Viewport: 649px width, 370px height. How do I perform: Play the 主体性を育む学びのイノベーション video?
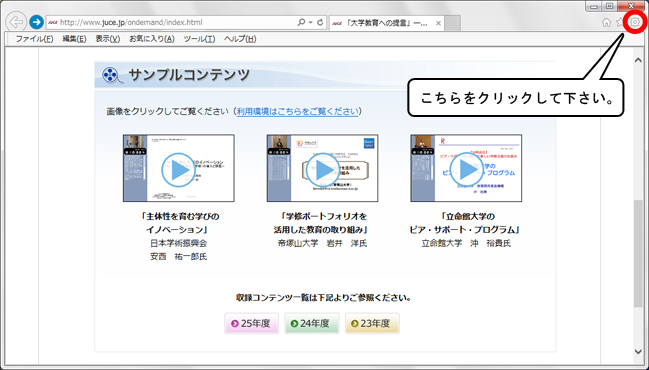pos(179,168)
